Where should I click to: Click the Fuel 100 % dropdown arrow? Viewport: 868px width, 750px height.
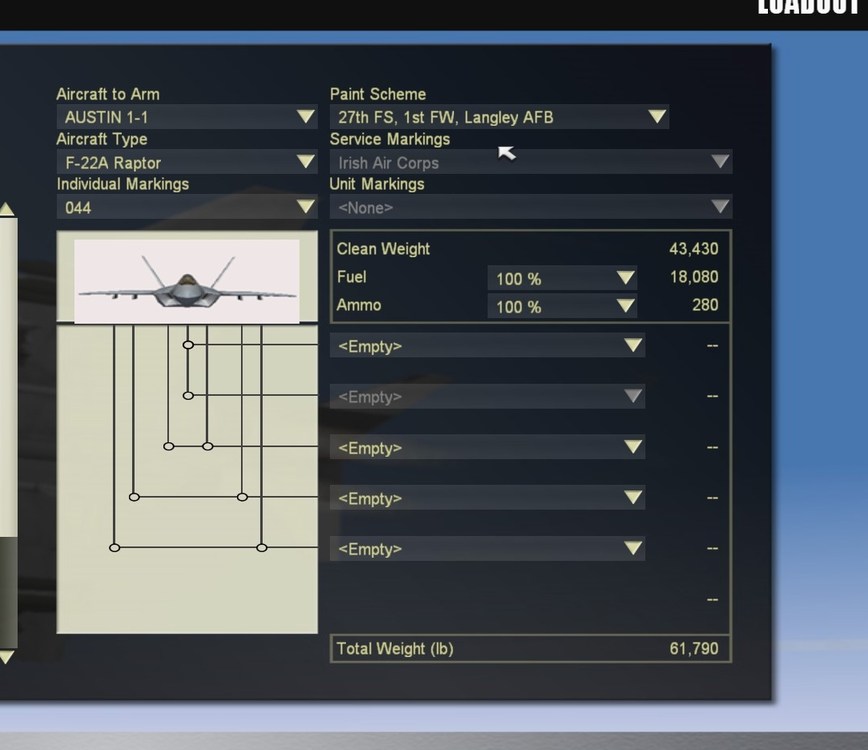point(626,278)
